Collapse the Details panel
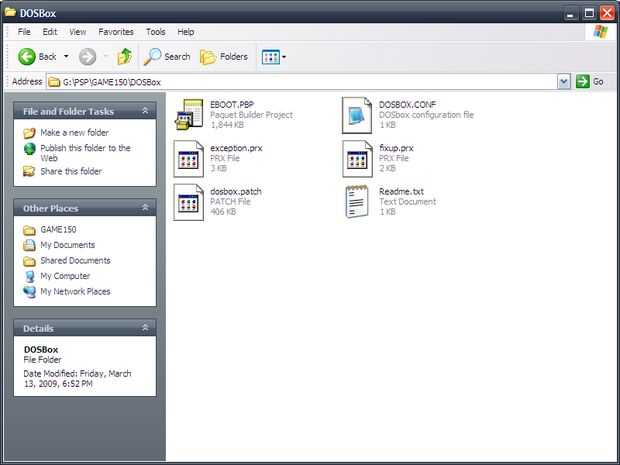The image size is (620, 465). (x=145, y=328)
